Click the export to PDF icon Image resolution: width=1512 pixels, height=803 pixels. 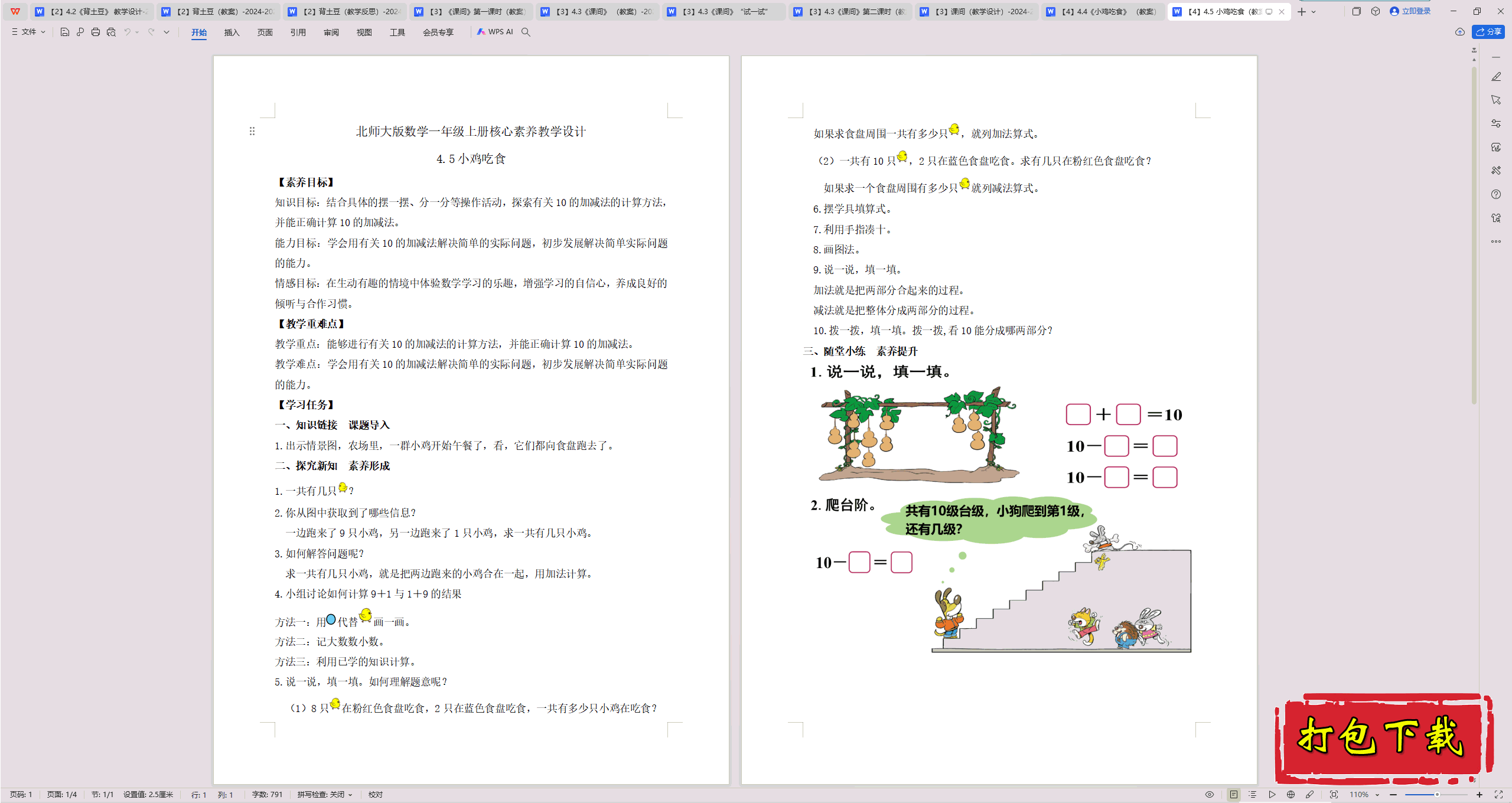(x=80, y=32)
